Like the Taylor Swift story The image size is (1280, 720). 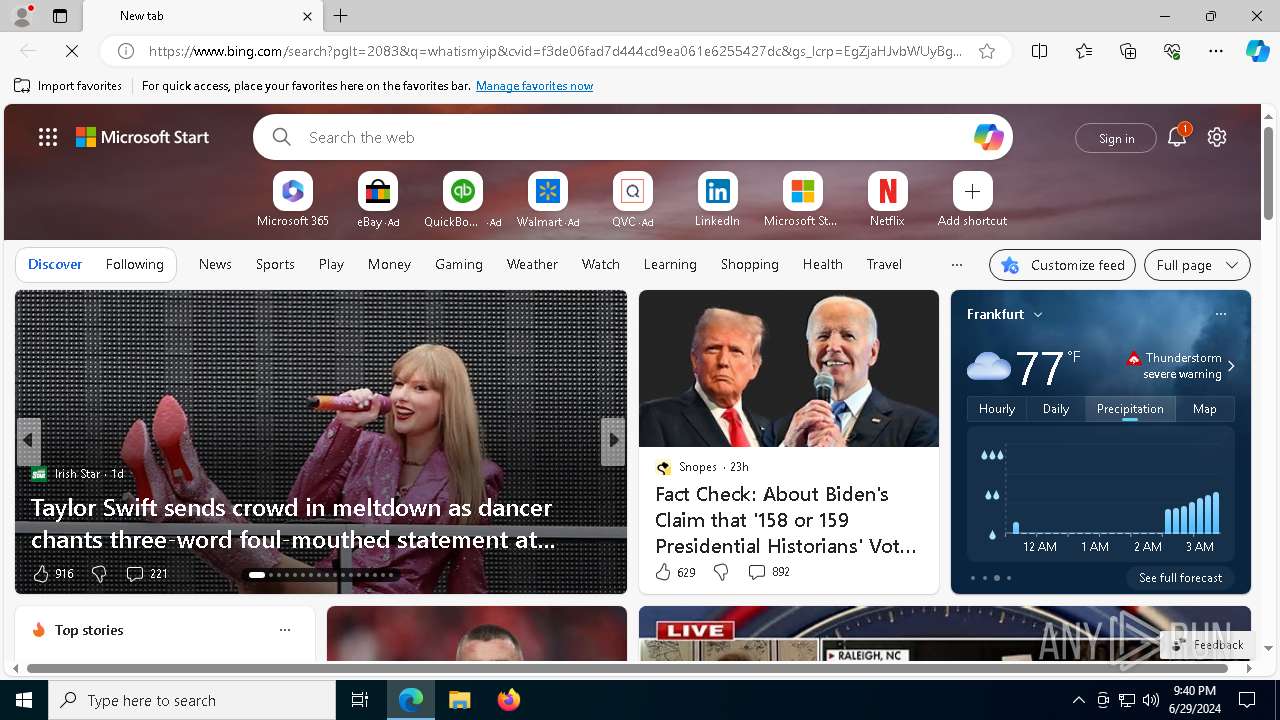(x=41, y=574)
